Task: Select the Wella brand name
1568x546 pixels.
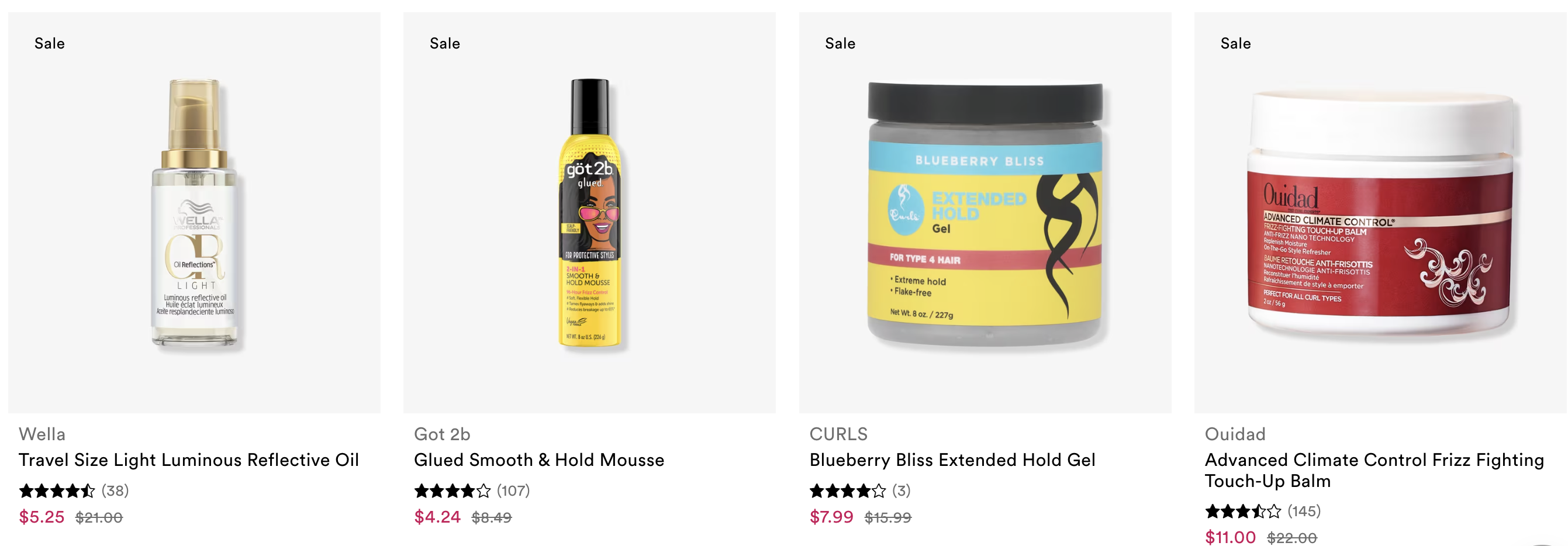Action: [x=42, y=434]
